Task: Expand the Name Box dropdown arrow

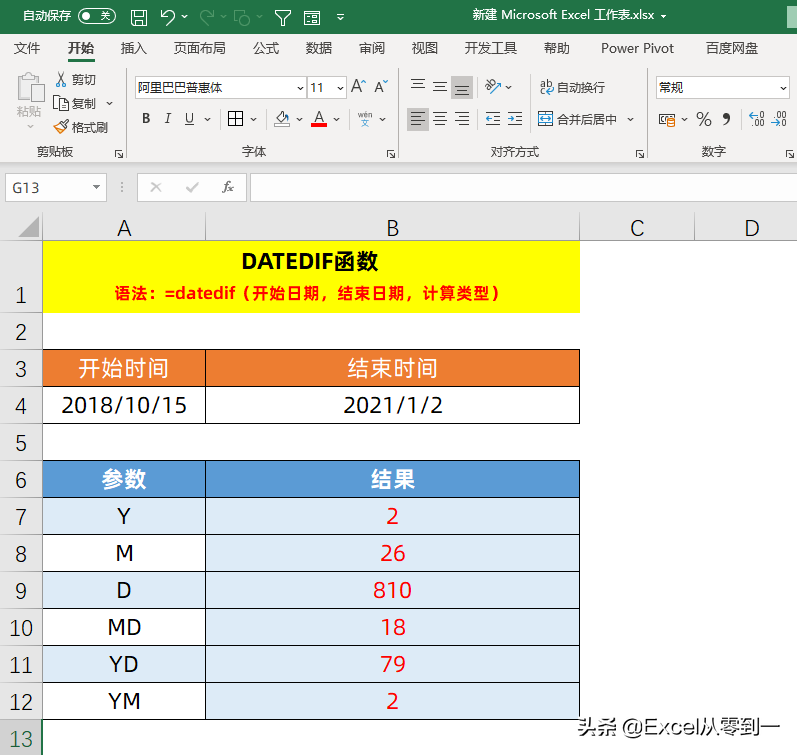Action: click(96, 188)
